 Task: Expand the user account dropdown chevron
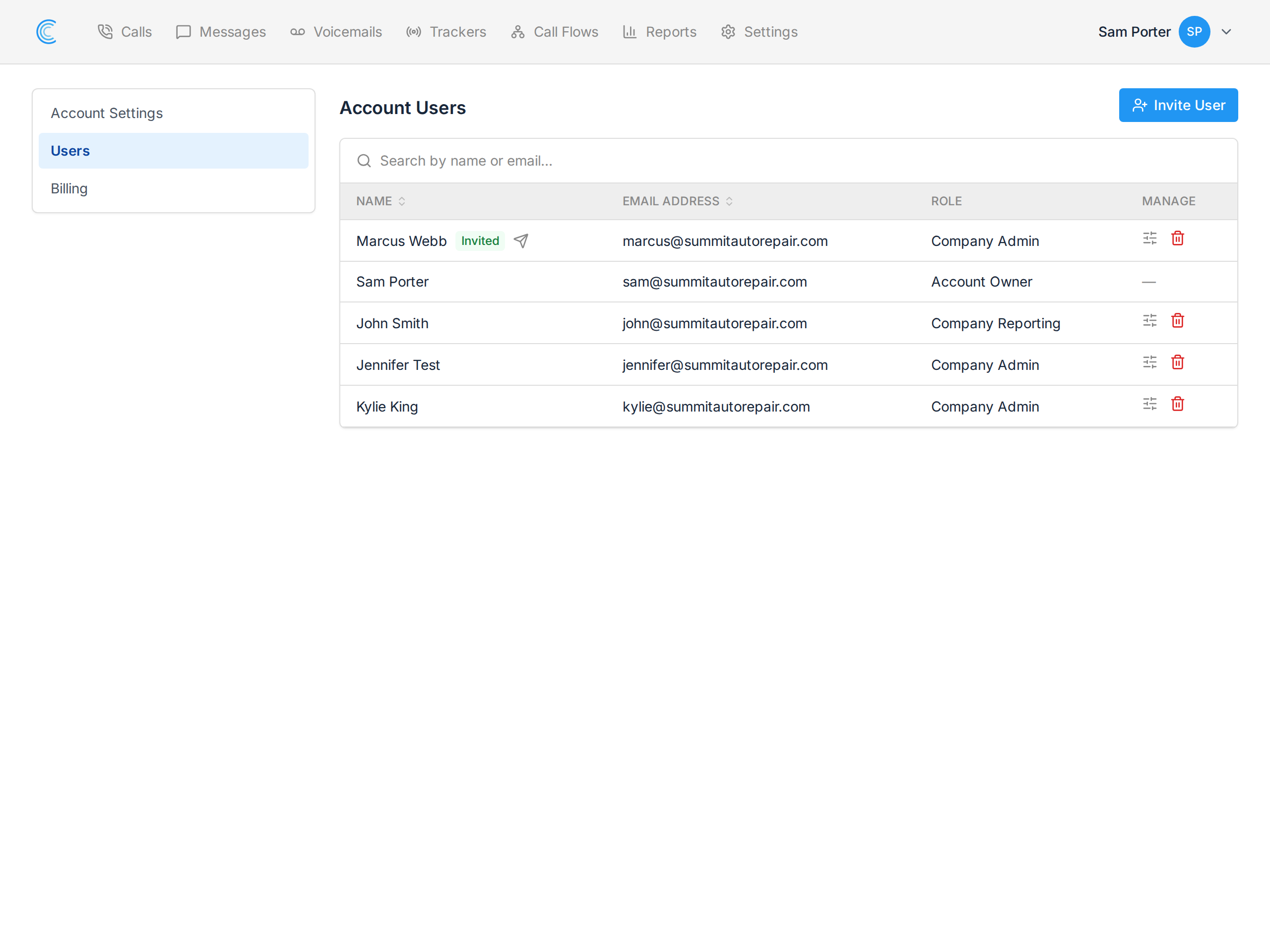[x=1226, y=32]
